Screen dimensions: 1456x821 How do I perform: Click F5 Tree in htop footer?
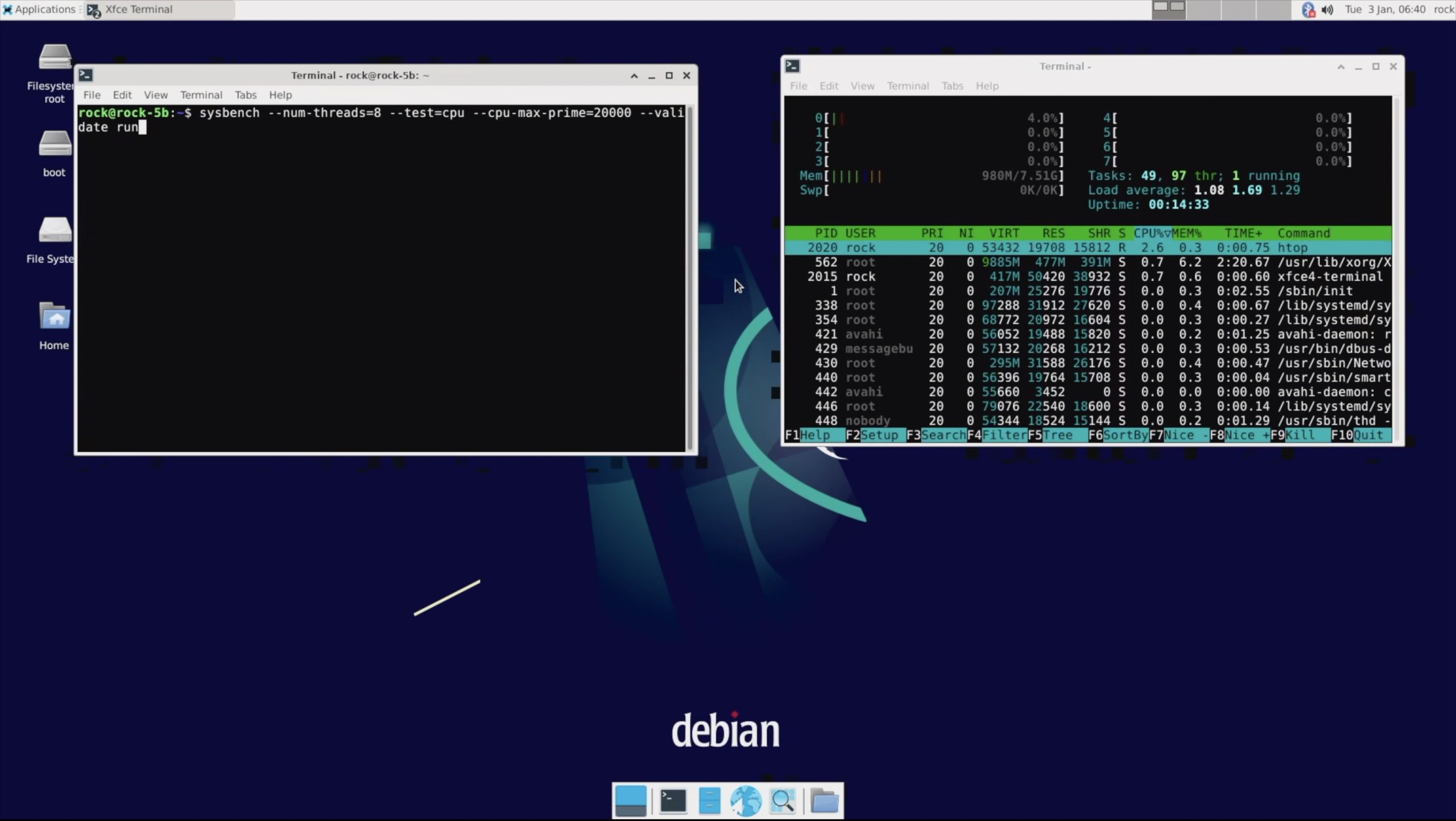click(1057, 435)
